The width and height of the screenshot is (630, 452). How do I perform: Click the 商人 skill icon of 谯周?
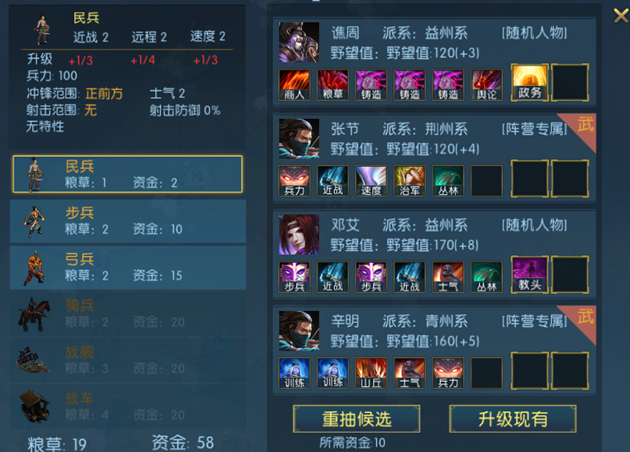[294, 85]
